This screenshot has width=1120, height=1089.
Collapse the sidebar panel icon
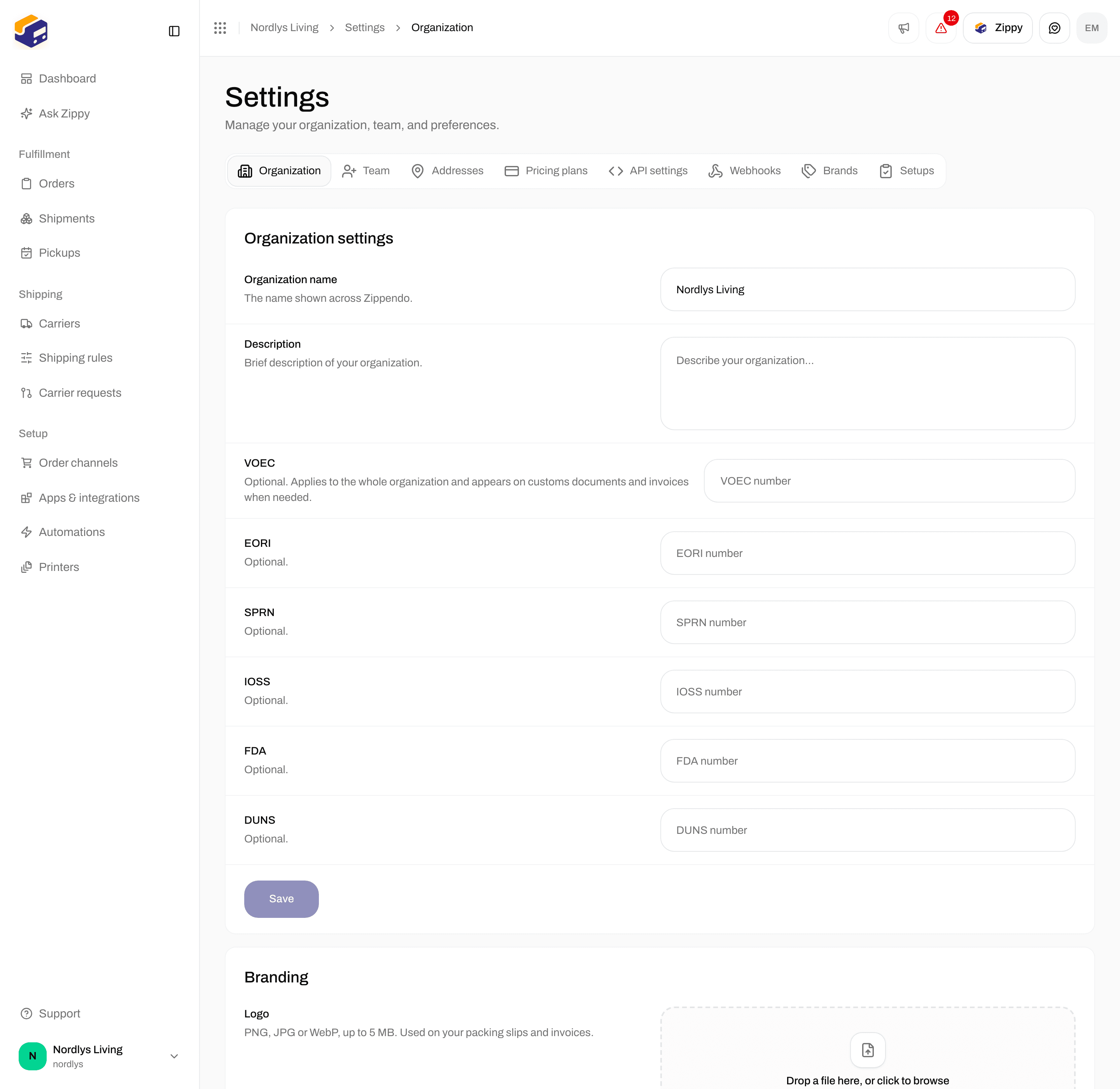[x=175, y=31]
